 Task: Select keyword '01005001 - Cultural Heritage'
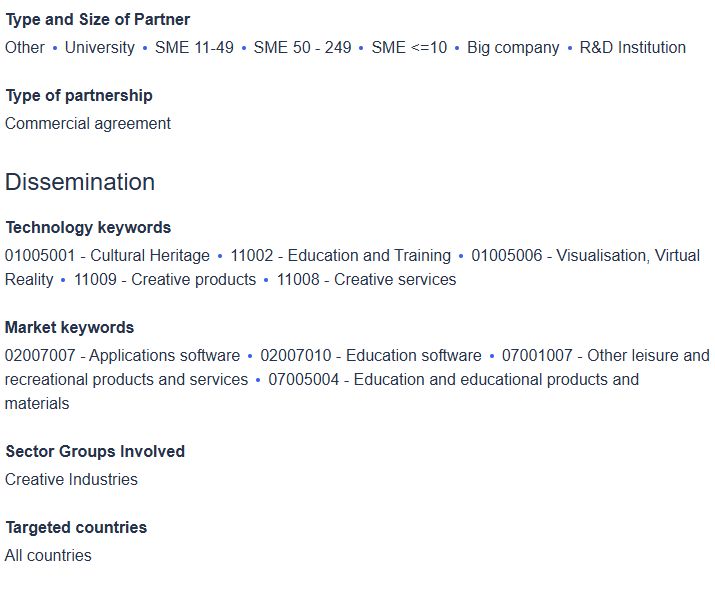tap(107, 255)
